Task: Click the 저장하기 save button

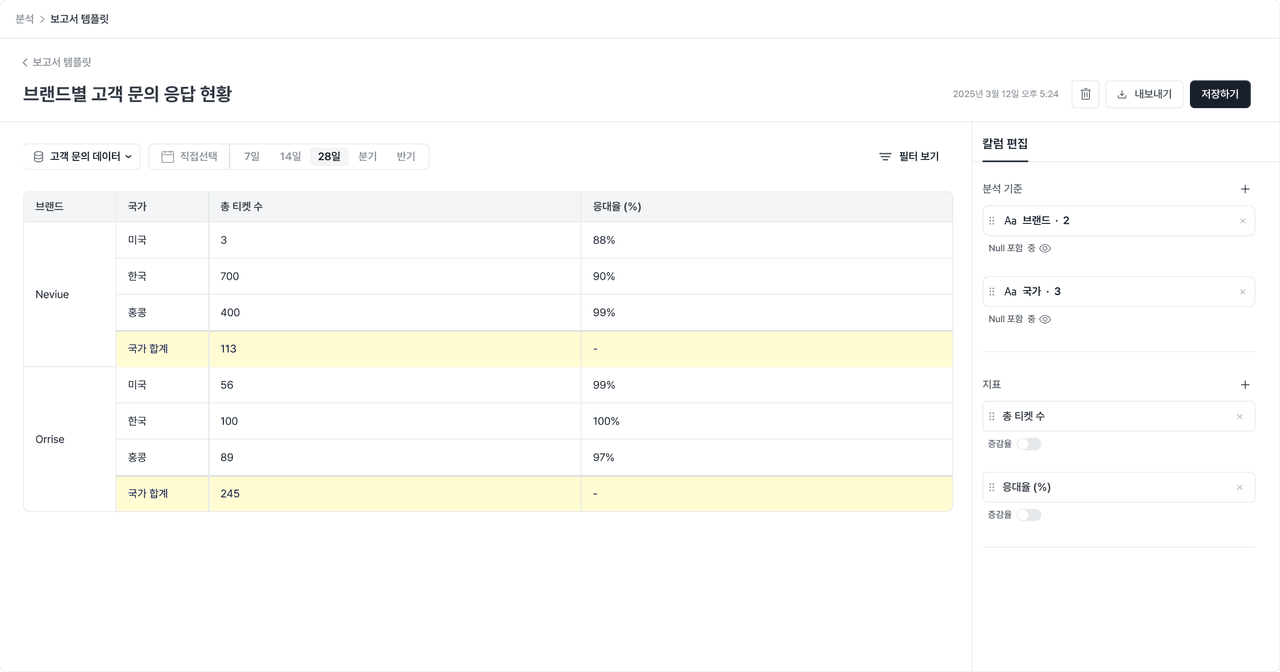Action: pos(1220,94)
